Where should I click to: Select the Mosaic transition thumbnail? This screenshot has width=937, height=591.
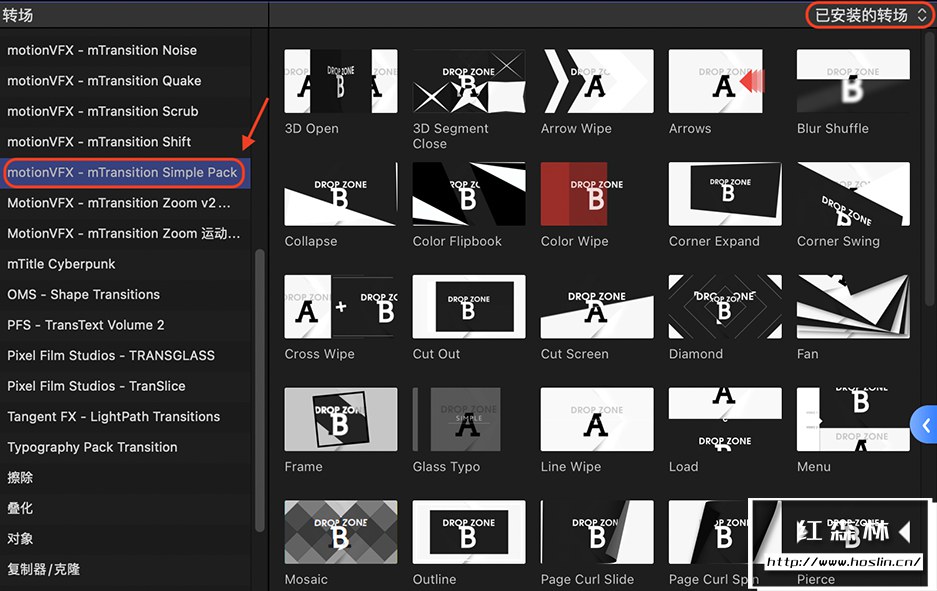341,532
